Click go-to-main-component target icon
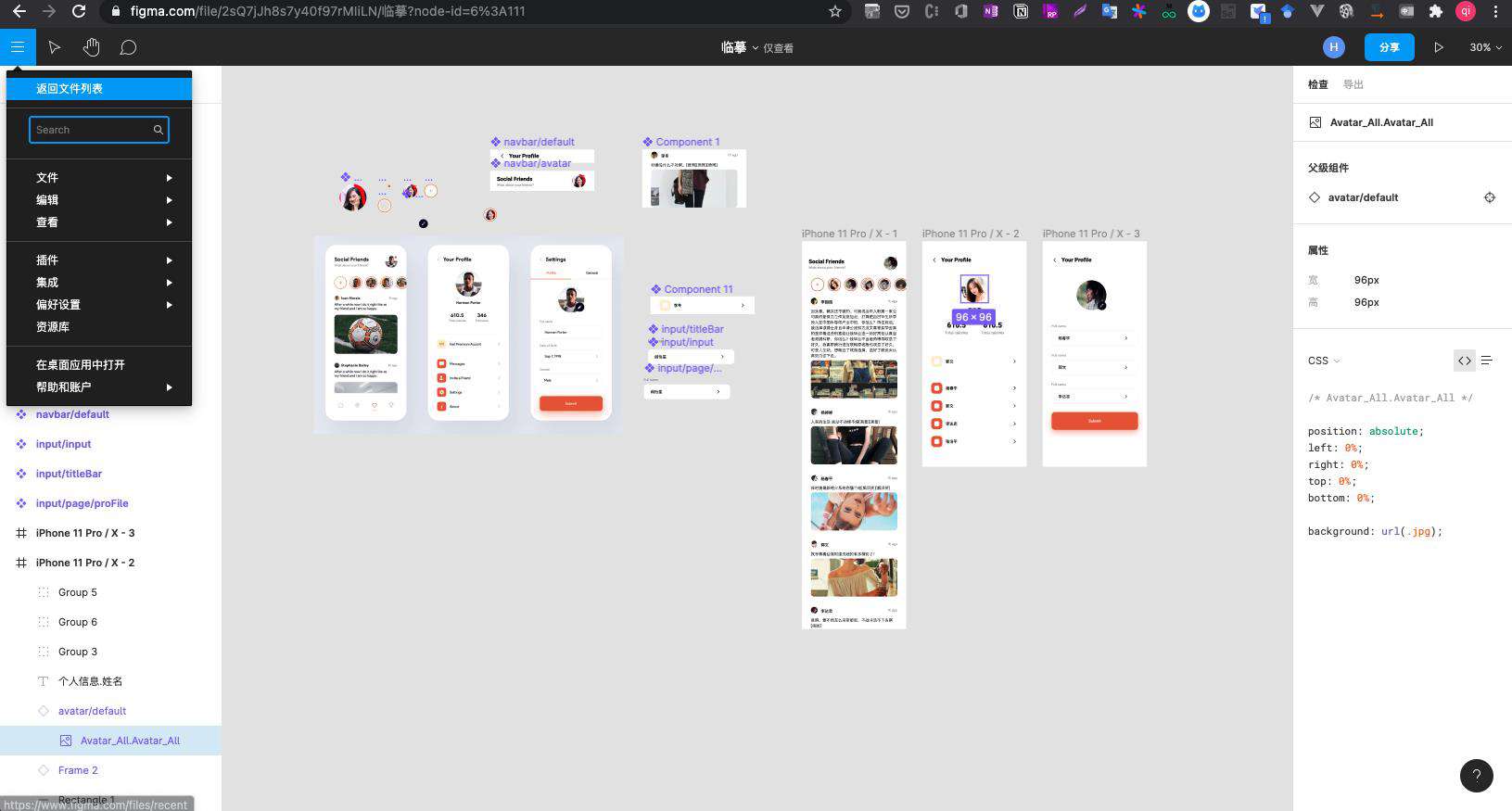This screenshot has width=1512, height=811. pyautogui.click(x=1489, y=197)
